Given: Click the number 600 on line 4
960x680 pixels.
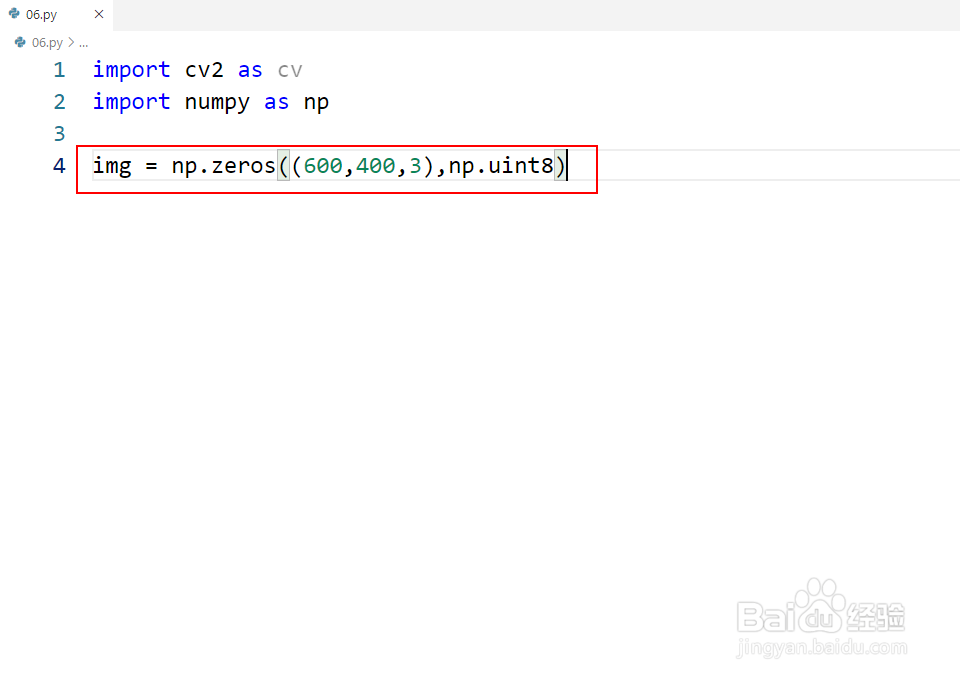Looking at the screenshot, I should click(323, 165).
